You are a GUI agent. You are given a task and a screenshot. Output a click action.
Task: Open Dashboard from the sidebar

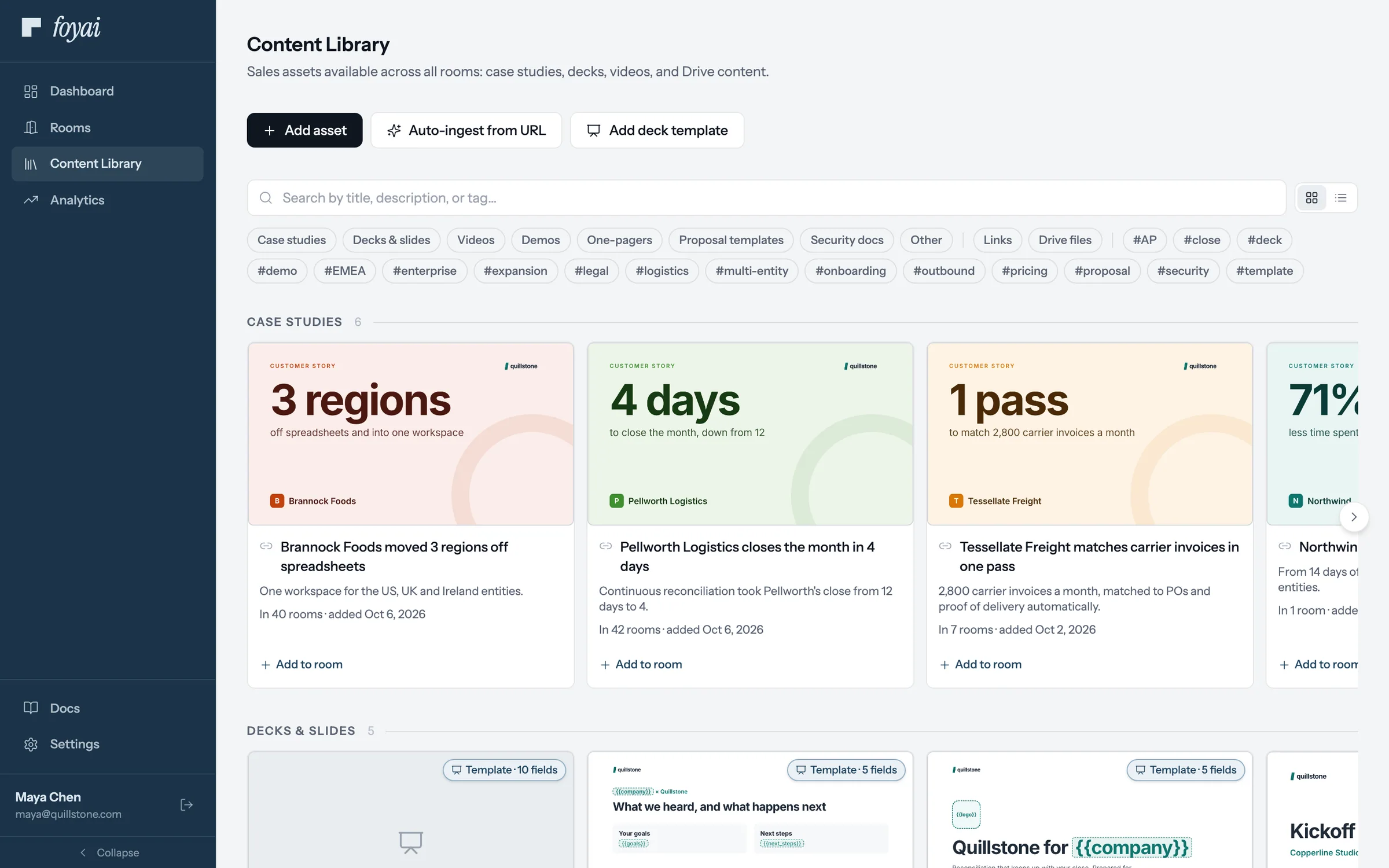(108, 91)
